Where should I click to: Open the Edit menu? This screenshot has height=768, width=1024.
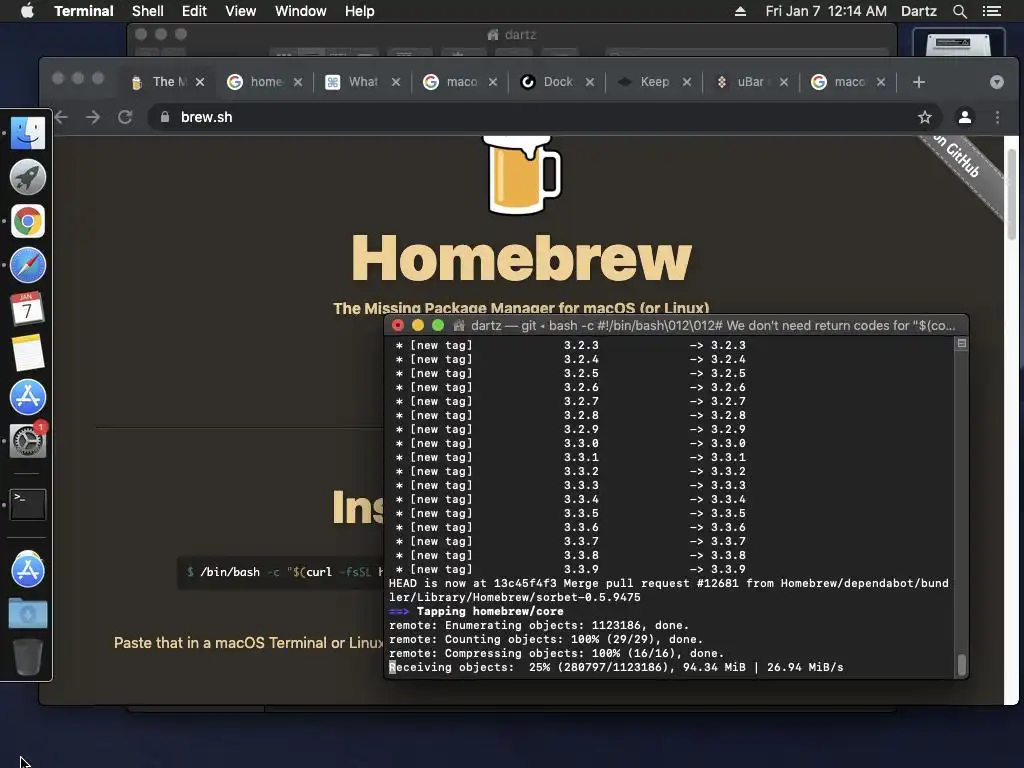click(x=194, y=11)
